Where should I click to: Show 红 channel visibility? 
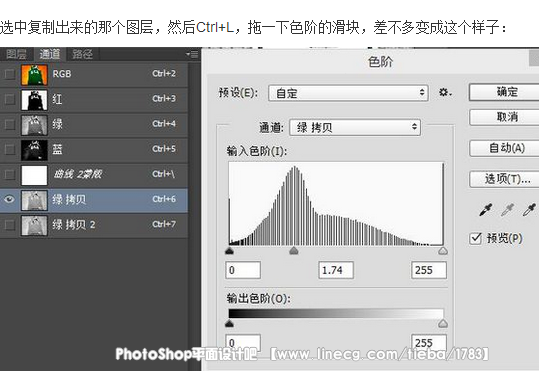(x=9, y=99)
